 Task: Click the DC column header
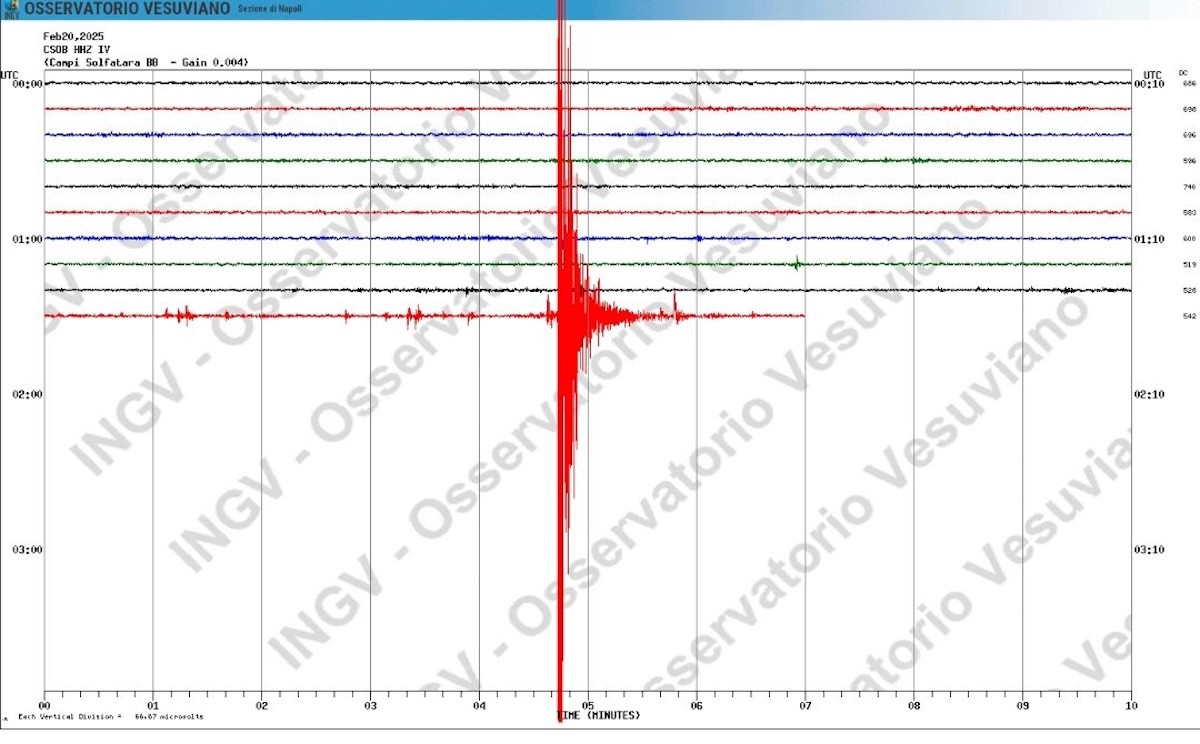[1183, 73]
